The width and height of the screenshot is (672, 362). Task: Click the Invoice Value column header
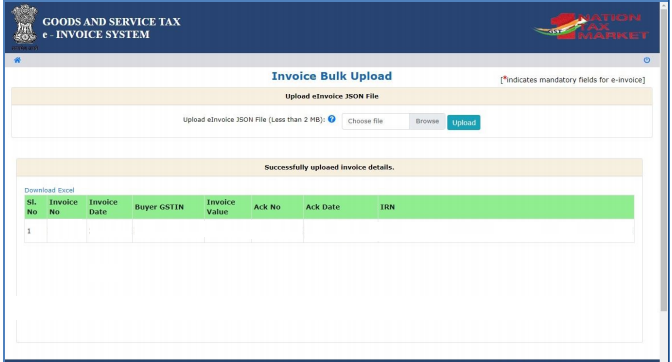point(228,207)
